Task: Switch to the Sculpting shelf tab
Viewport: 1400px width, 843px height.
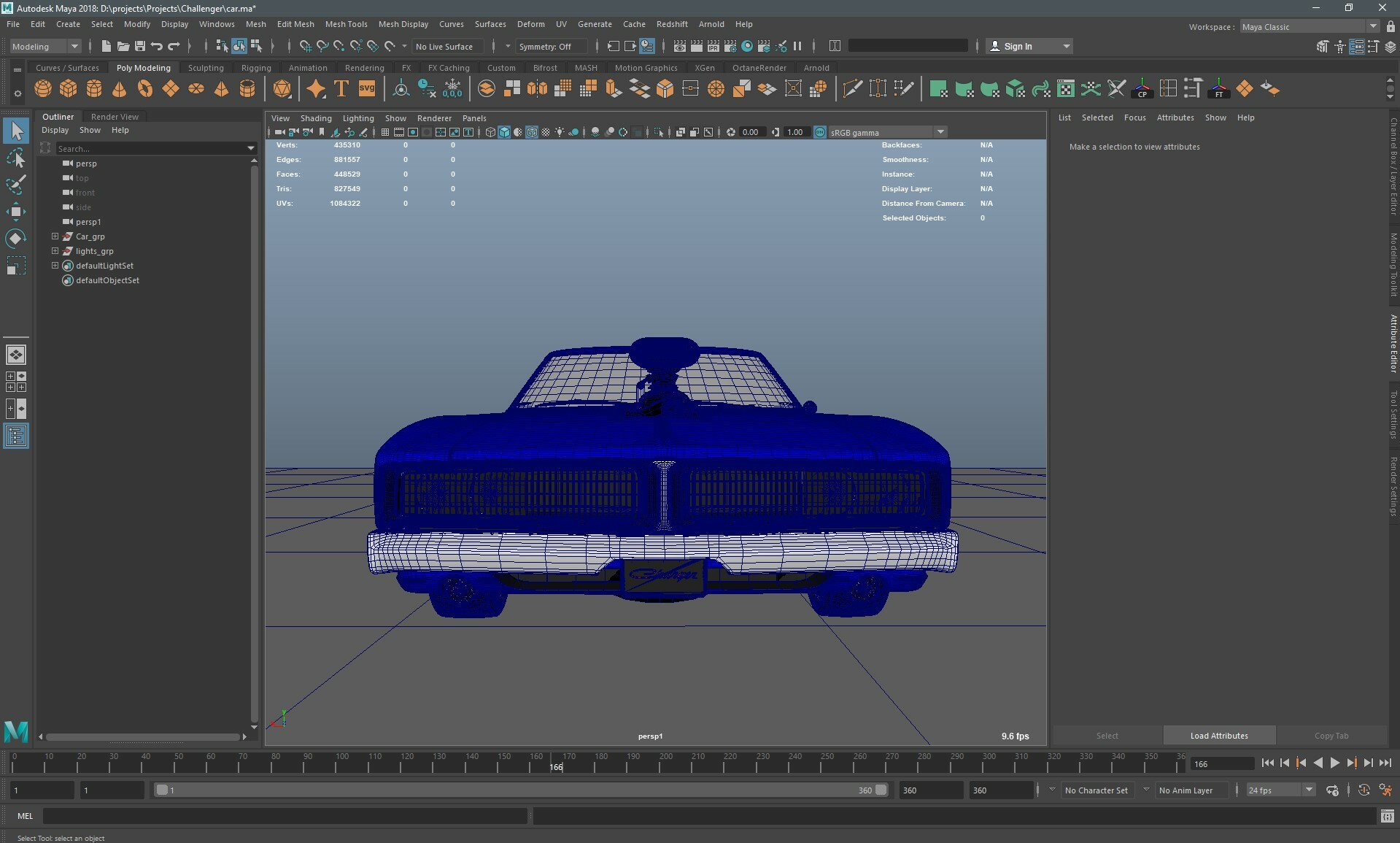Action: click(x=206, y=67)
